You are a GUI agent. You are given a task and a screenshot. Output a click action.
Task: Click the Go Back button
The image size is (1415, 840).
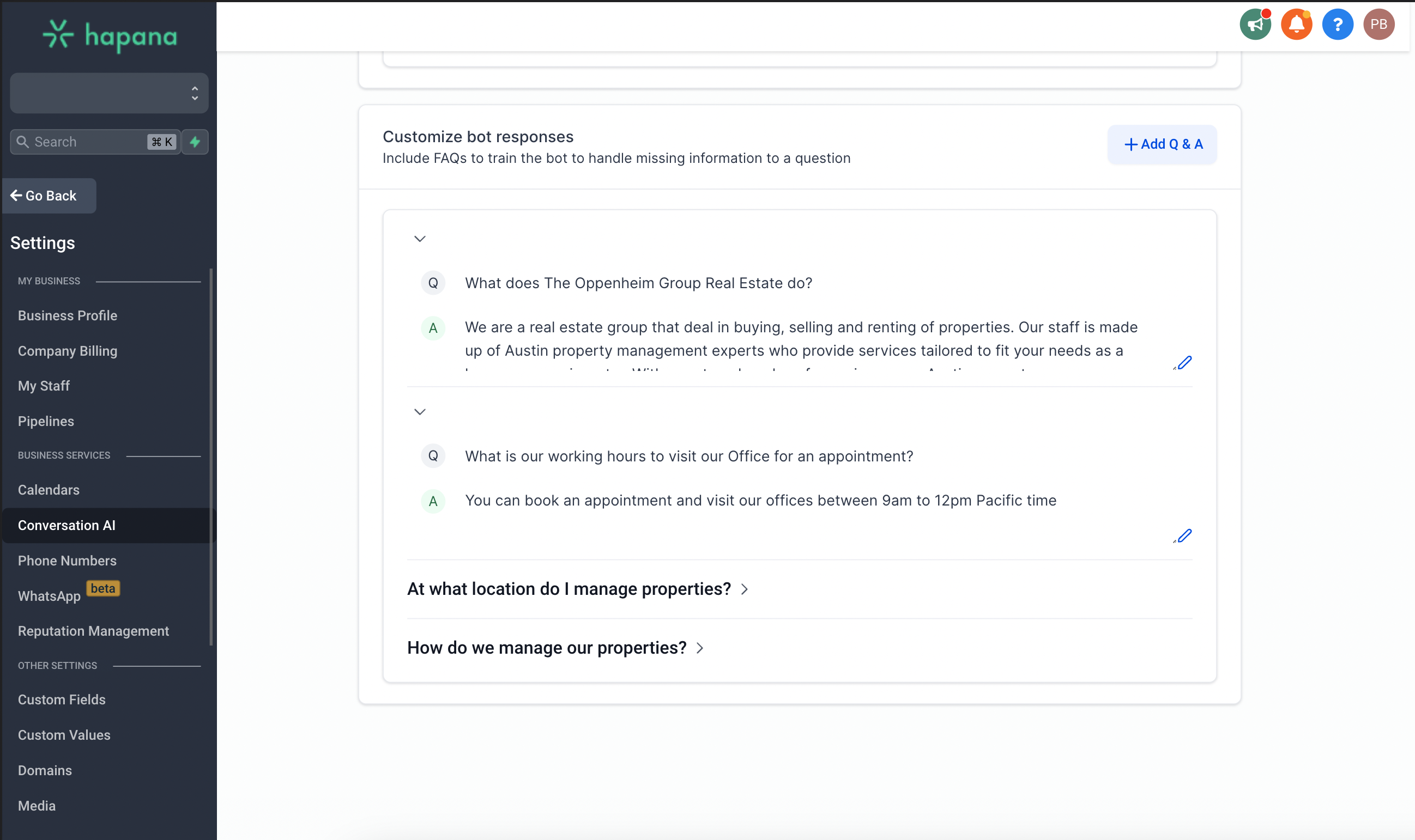[x=49, y=196]
